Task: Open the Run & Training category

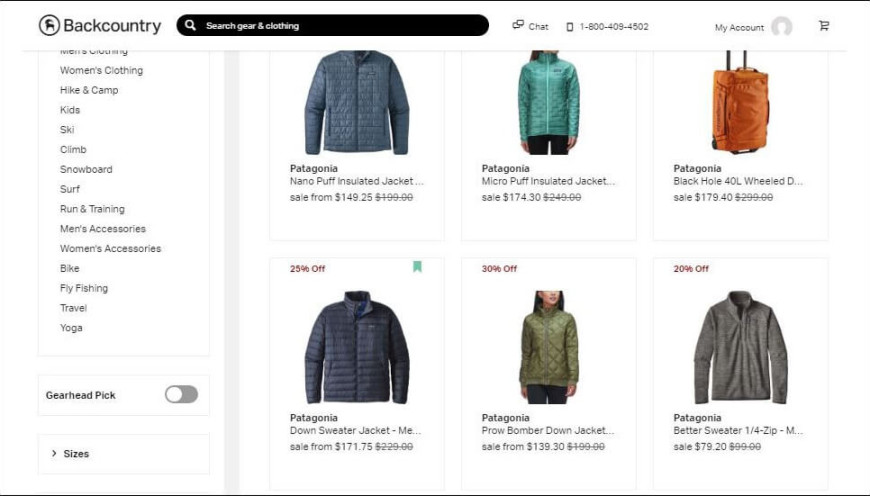Action: coord(92,209)
